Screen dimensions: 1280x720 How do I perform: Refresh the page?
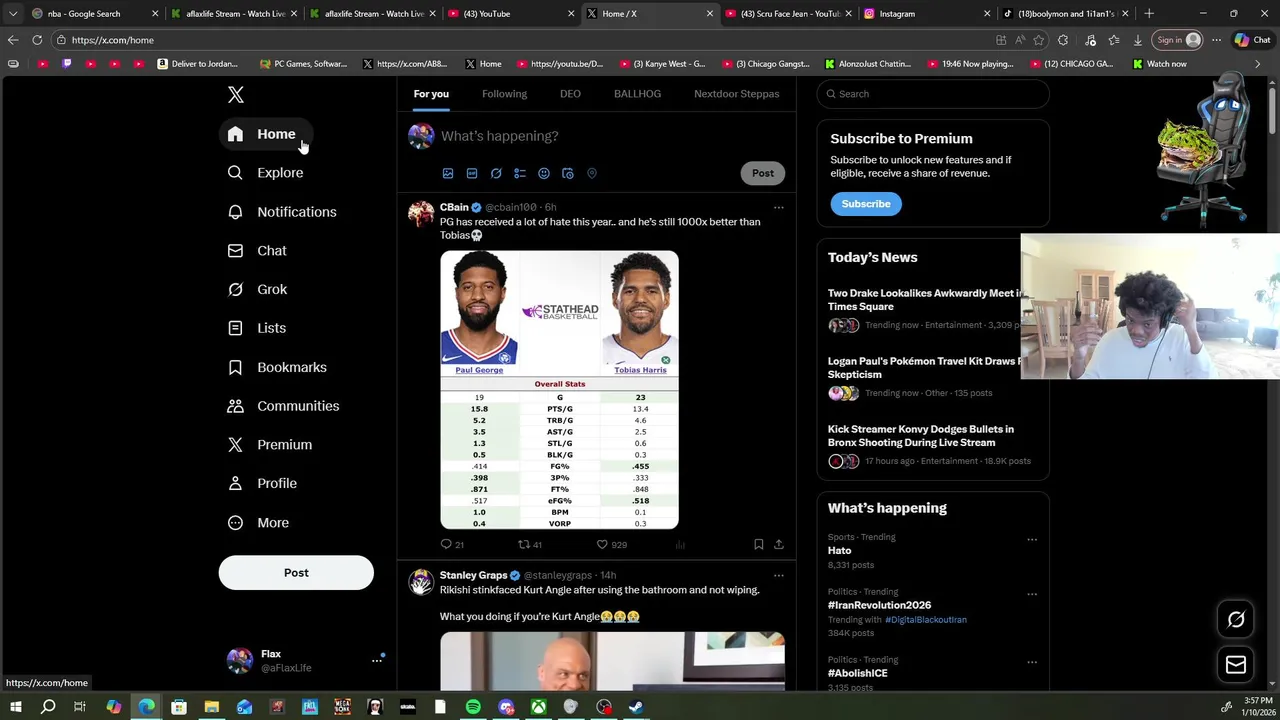pos(37,40)
